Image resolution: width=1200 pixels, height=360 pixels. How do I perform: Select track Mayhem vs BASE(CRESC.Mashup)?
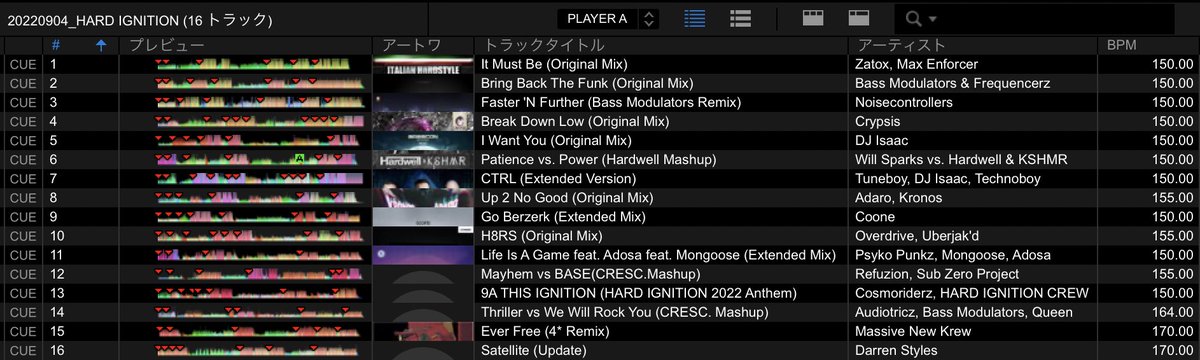click(x=590, y=274)
